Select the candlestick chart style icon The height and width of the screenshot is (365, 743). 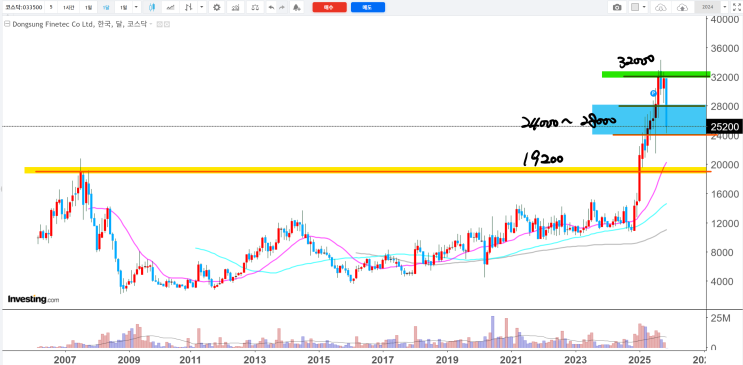coord(152,8)
